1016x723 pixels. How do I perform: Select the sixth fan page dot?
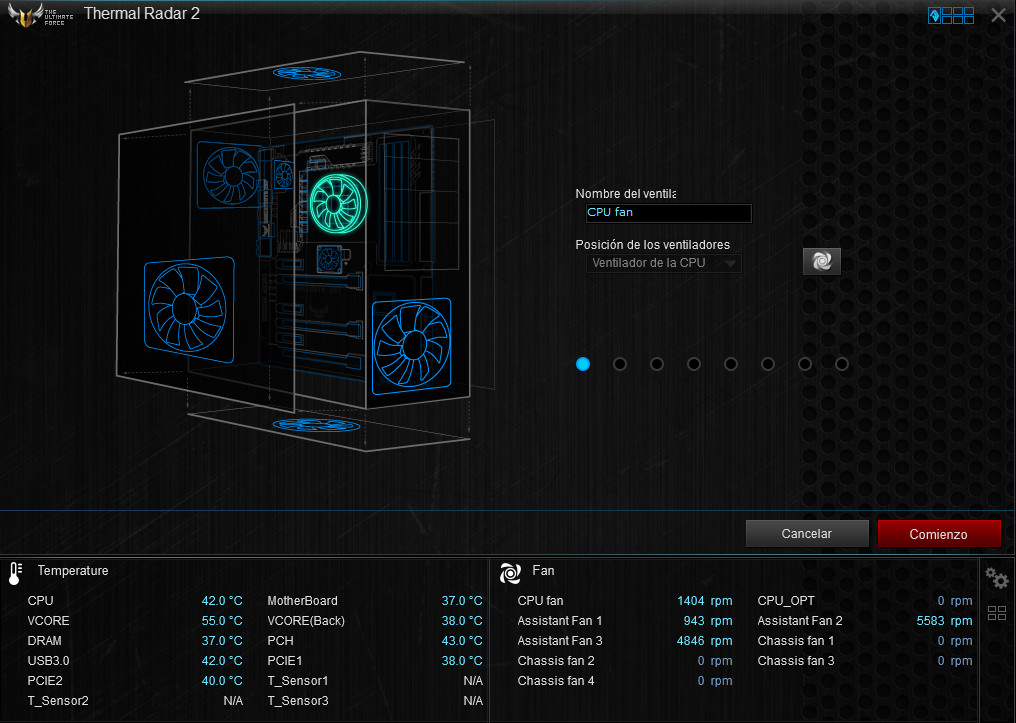pos(768,364)
